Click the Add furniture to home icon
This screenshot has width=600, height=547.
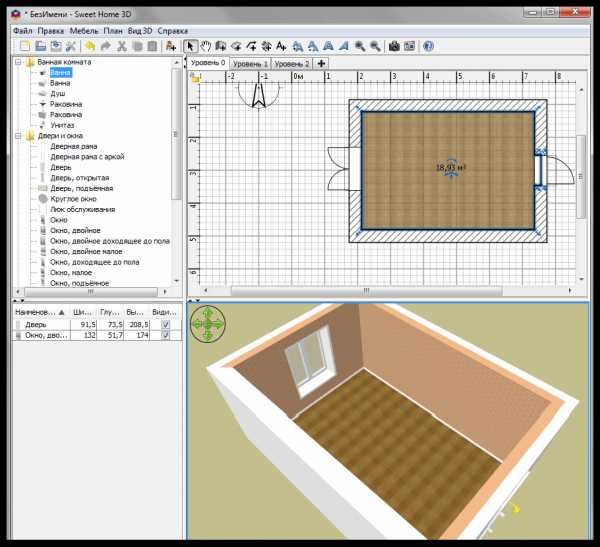[170, 46]
